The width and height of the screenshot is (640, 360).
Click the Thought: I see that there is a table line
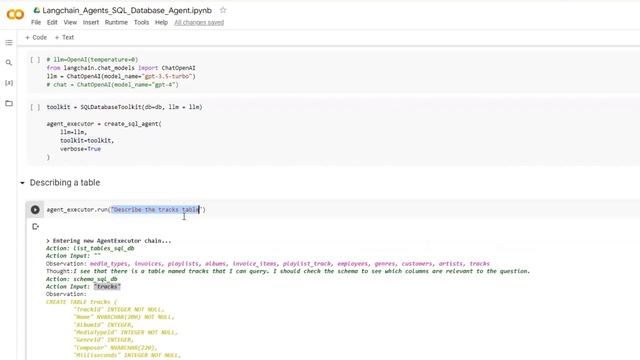click(288, 271)
